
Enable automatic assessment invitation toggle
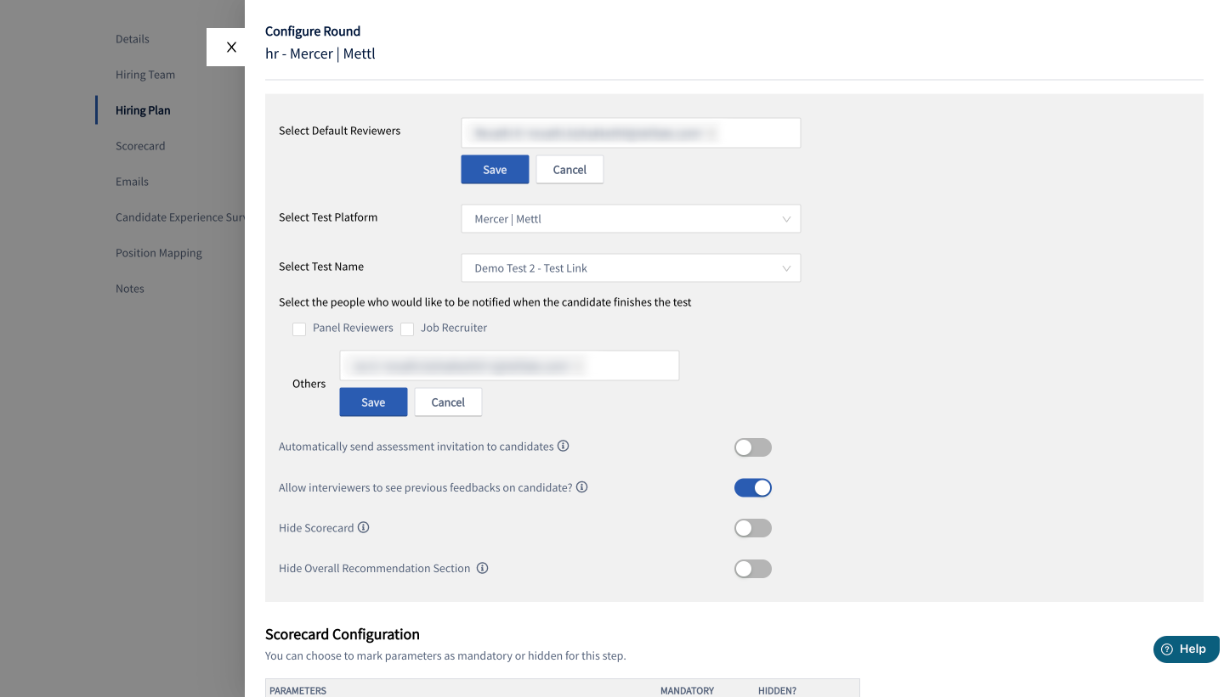[753, 448]
